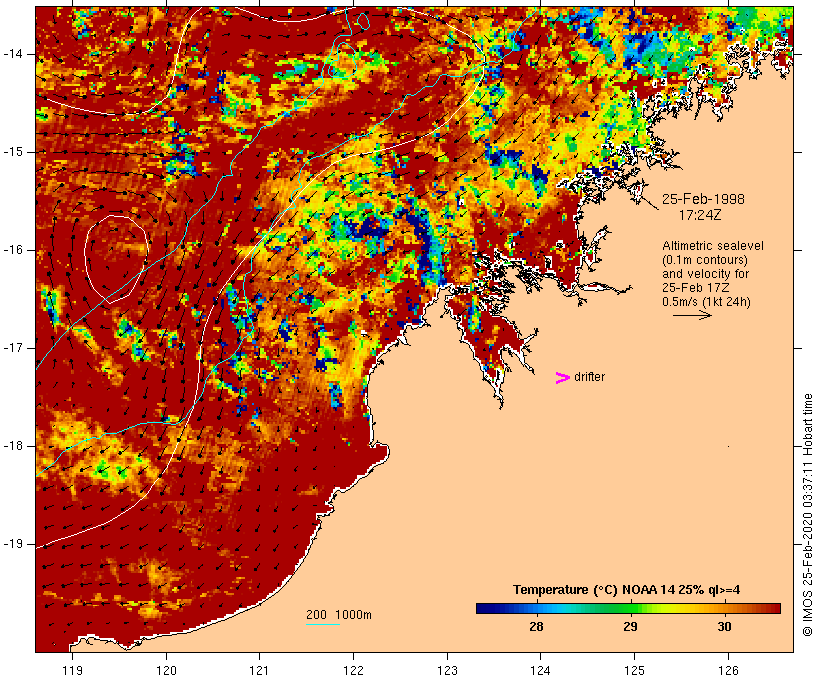The width and height of the screenshot is (820, 680).
Task: Click the longitude label '122'
Action: (x=354, y=670)
